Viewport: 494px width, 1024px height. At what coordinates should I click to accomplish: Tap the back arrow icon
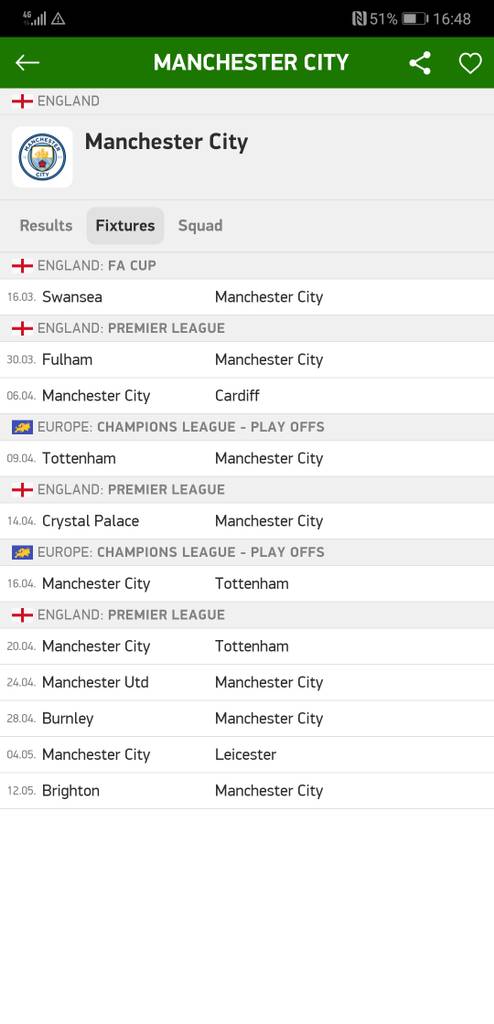tap(27, 63)
